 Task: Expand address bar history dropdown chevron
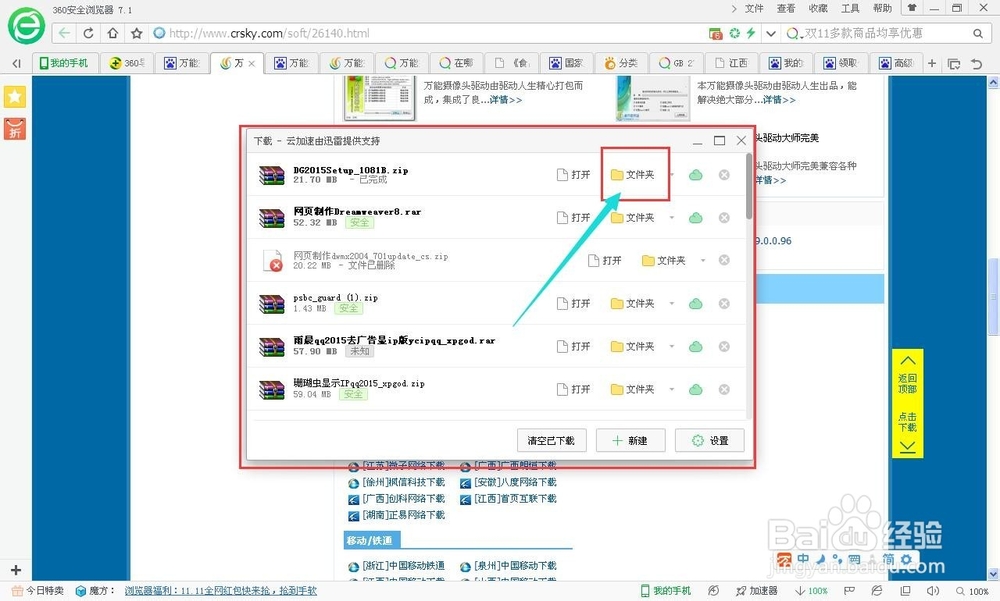(x=771, y=33)
